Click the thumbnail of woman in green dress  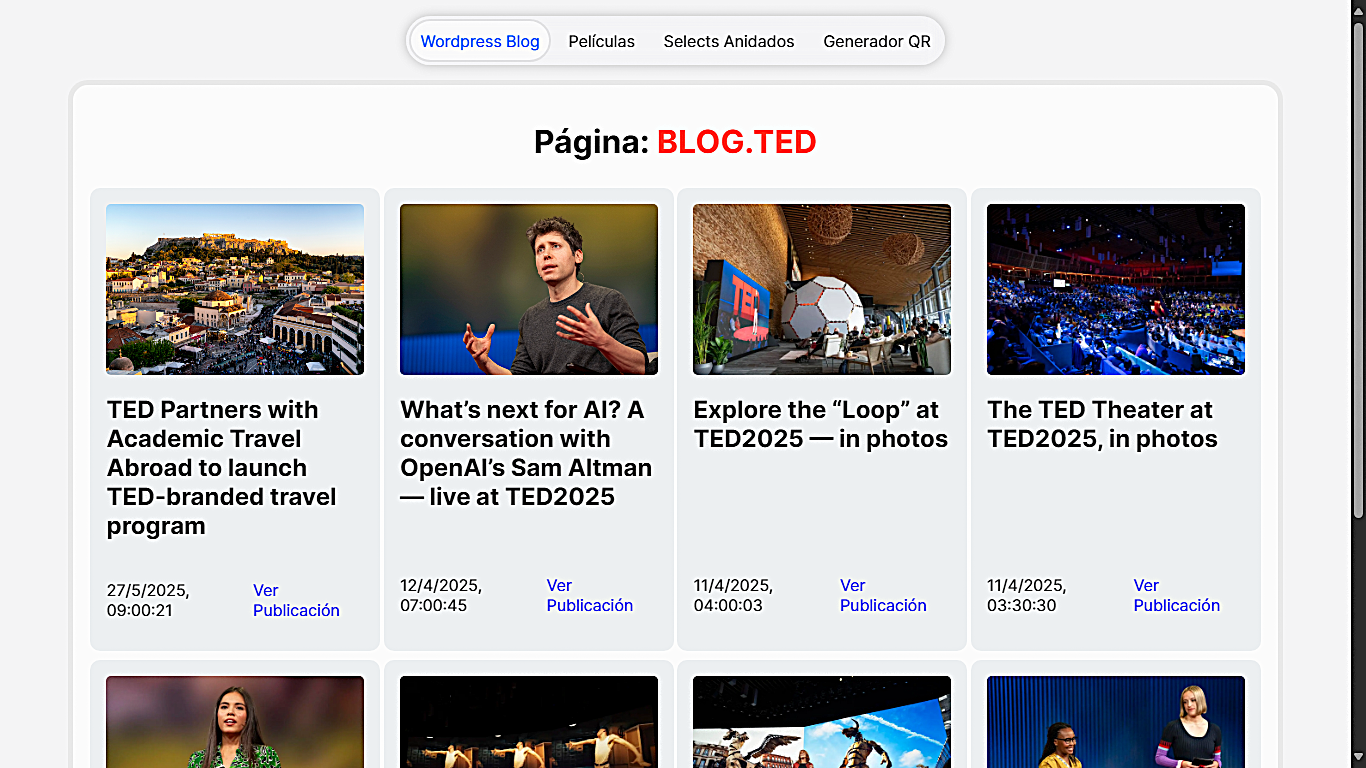235,722
